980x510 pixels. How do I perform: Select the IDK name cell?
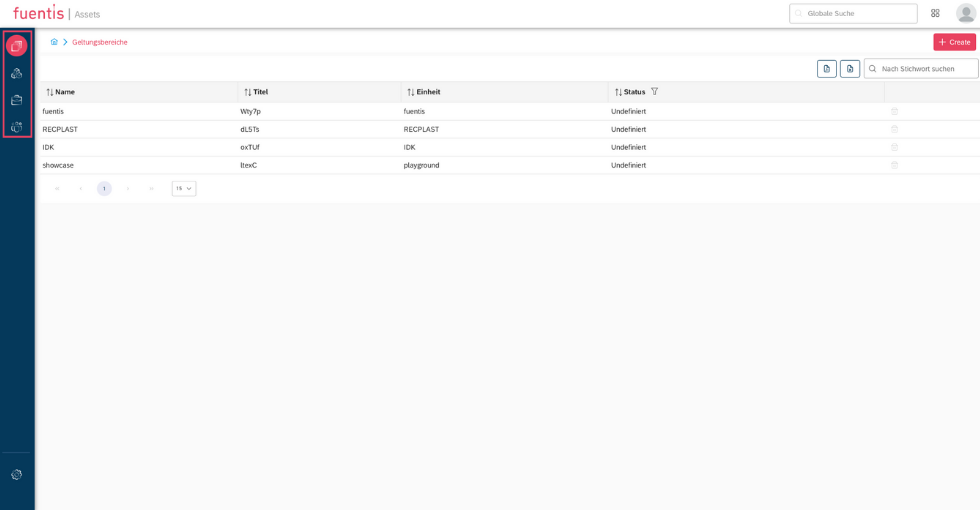coord(48,148)
